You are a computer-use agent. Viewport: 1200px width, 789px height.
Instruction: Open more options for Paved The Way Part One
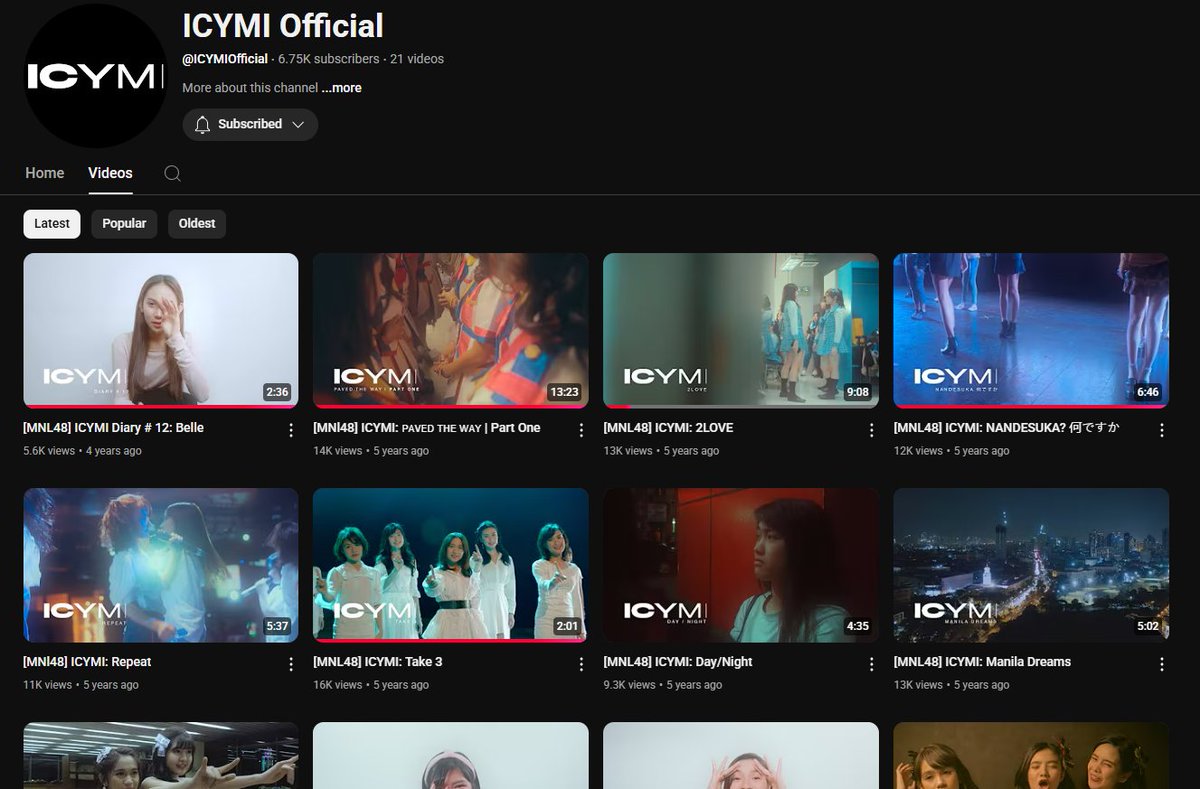pyautogui.click(x=581, y=430)
